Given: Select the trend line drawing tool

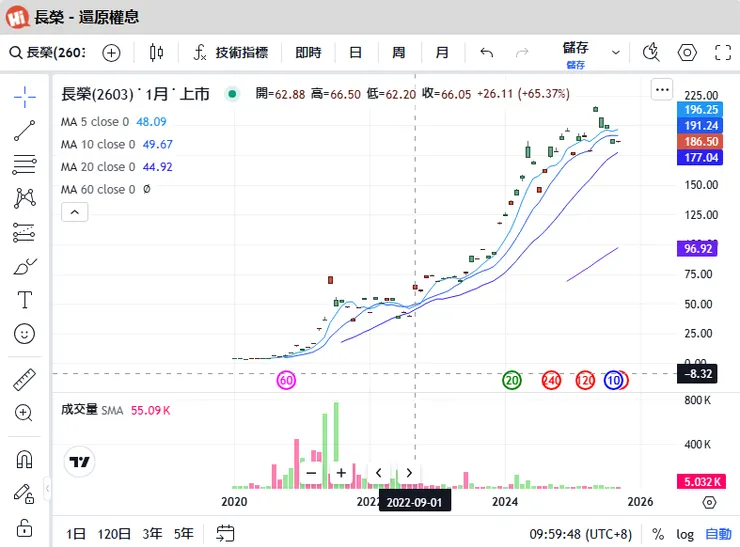Looking at the screenshot, I should click(25, 131).
